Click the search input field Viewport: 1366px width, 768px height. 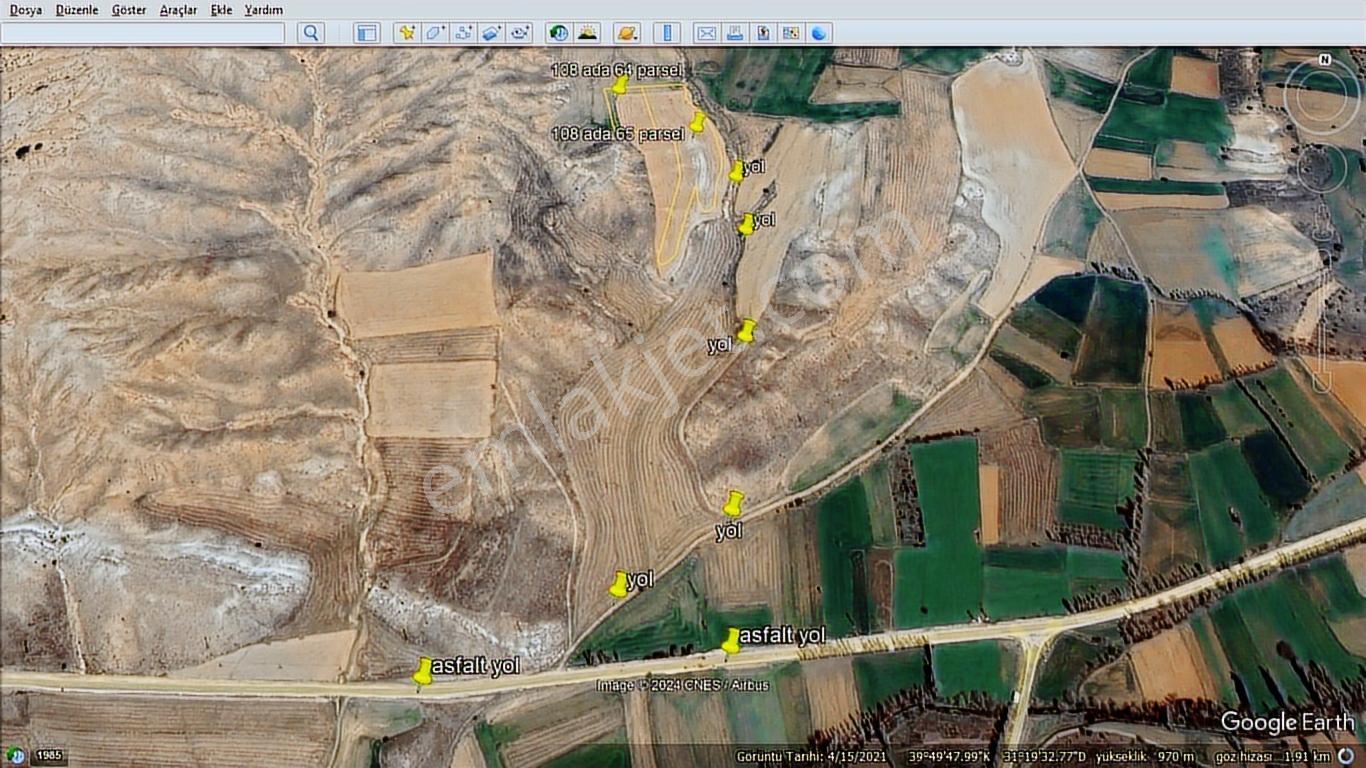(x=143, y=33)
